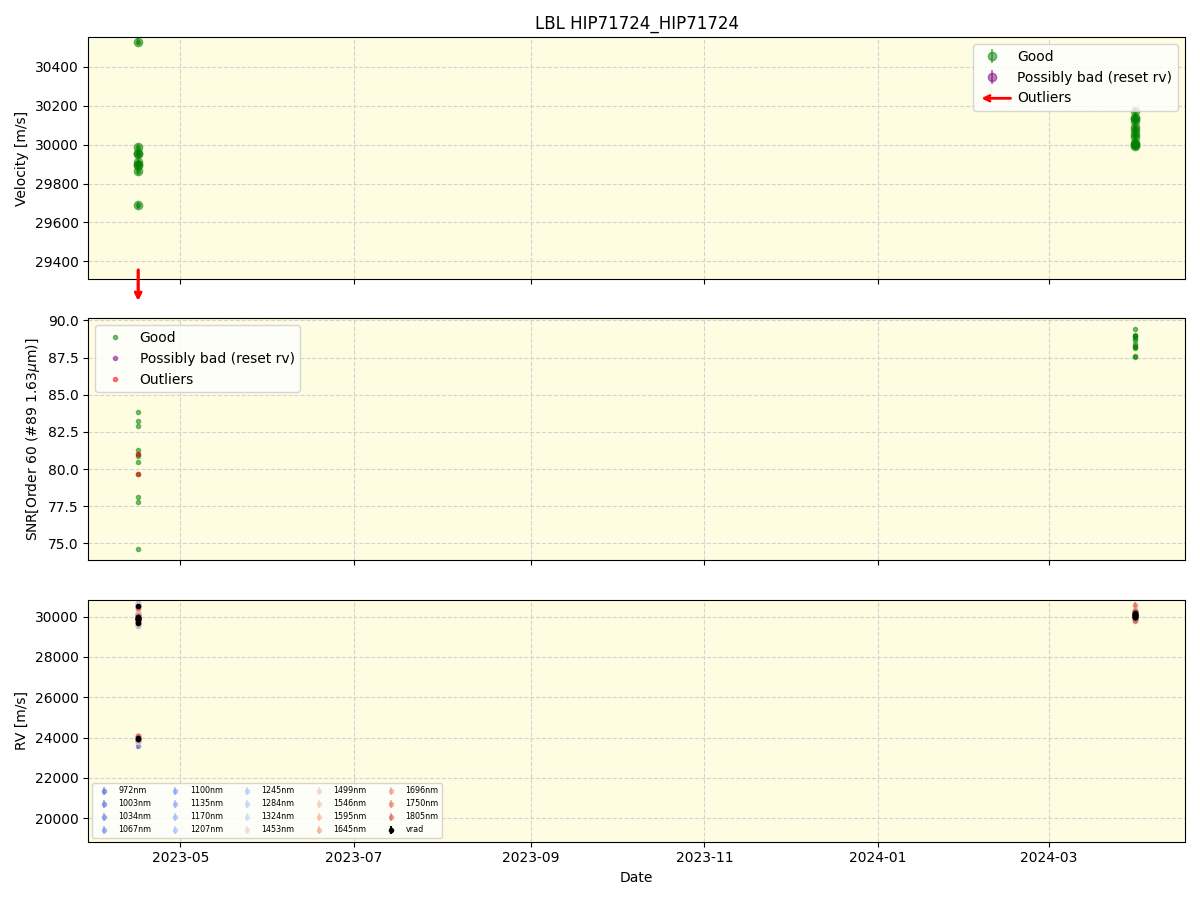This screenshot has width=1200, height=900.
Task: Click the 1805nm marker in bottom legend
Action: 391,817
